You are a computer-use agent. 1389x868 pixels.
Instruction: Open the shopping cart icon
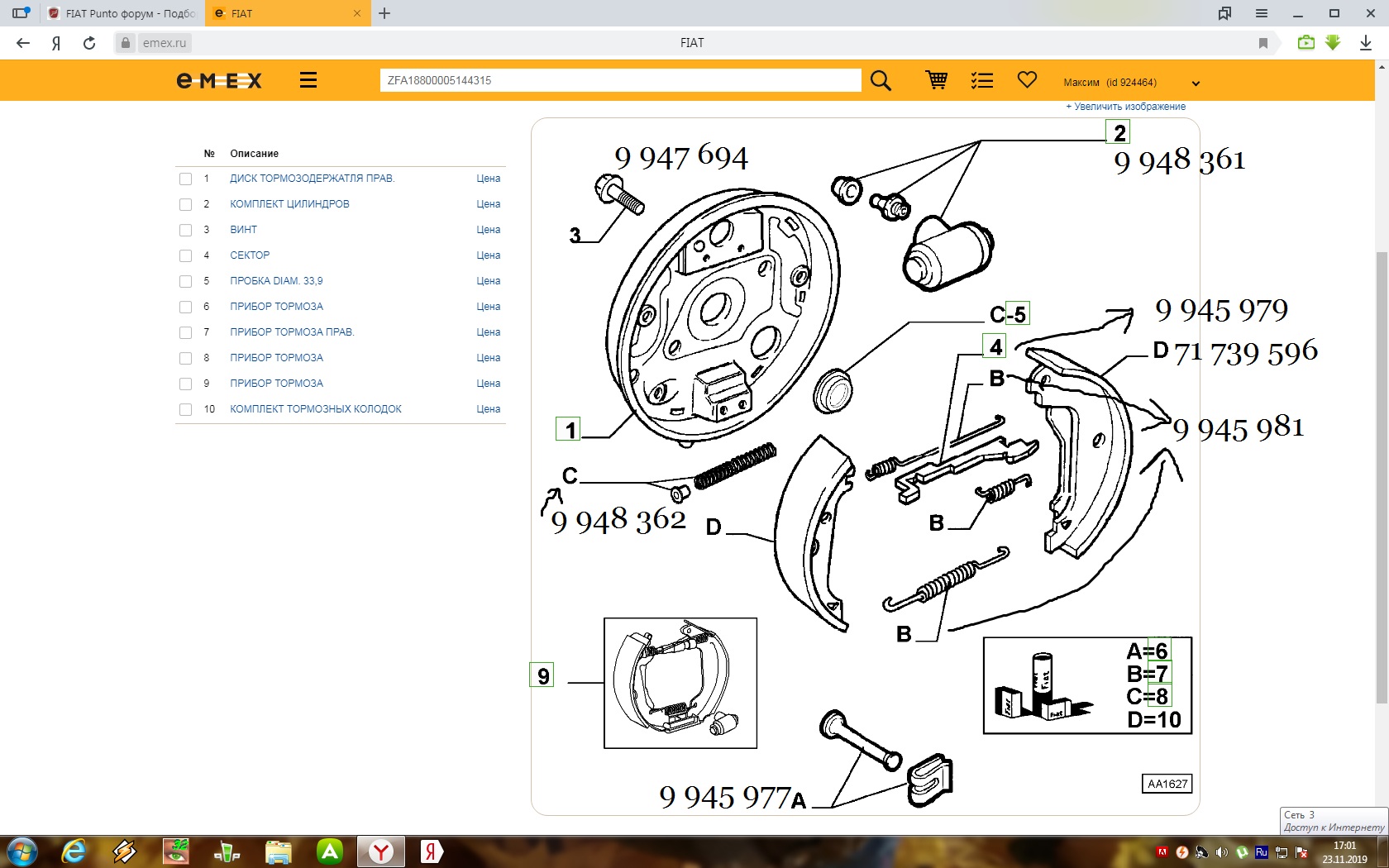pos(936,80)
